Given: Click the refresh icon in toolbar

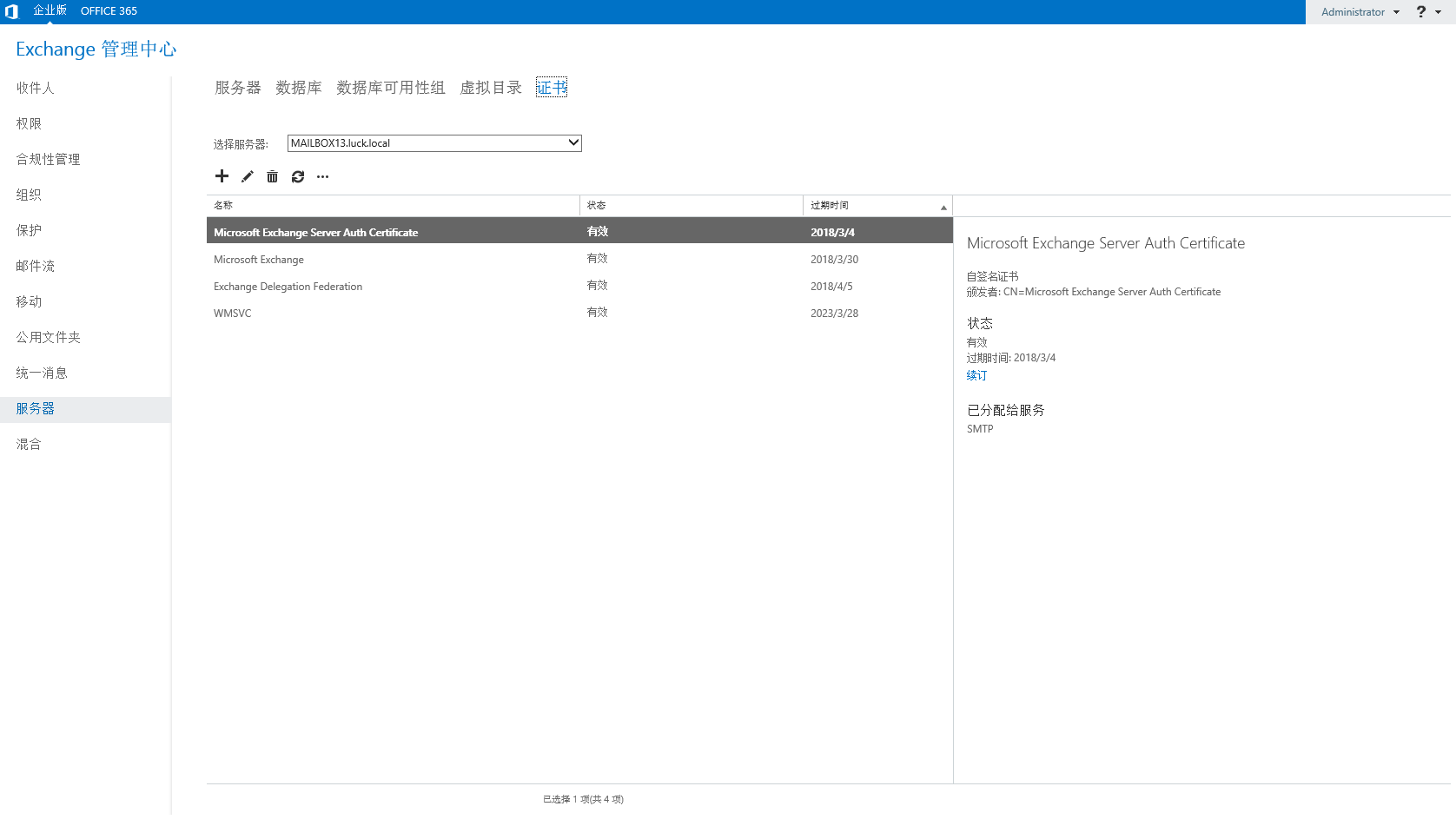Looking at the screenshot, I should 298,176.
